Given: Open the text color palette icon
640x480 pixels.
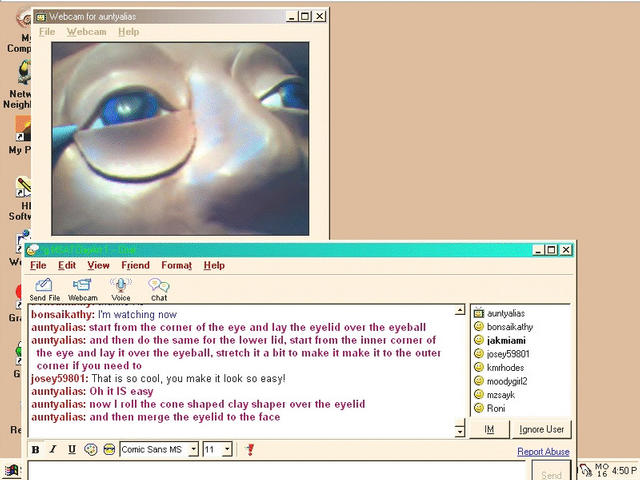Looking at the screenshot, I should click(x=90, y=449).
